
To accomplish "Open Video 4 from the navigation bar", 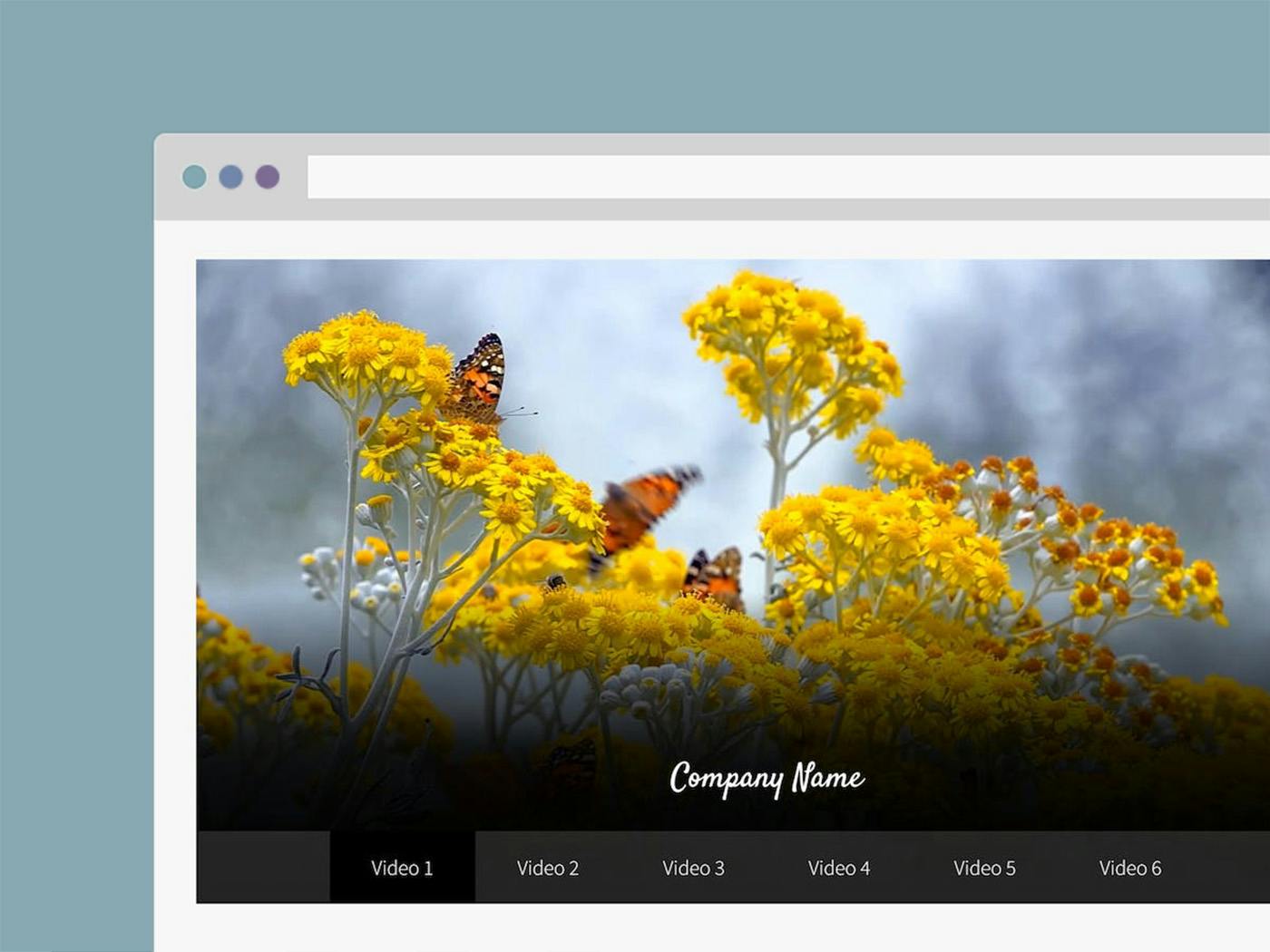I will [839, 868].
